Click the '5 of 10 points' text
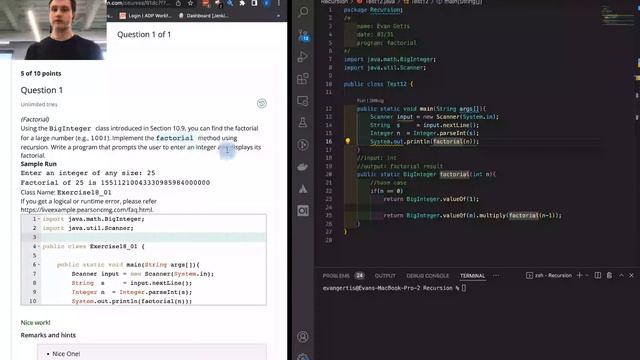 pyautogui.click(x=41, y=73)
